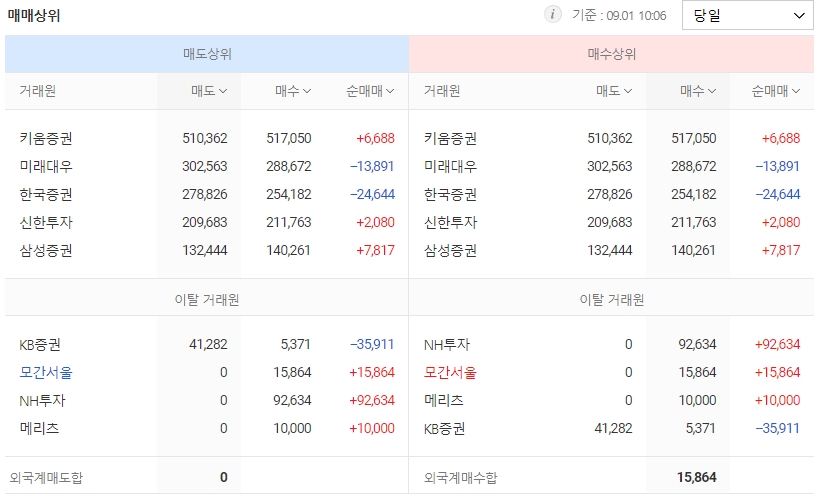Click KB증권 in the 매도상위 이탈 list
The height and width of the screenshot is (501, 819).
tap(40, 345)
